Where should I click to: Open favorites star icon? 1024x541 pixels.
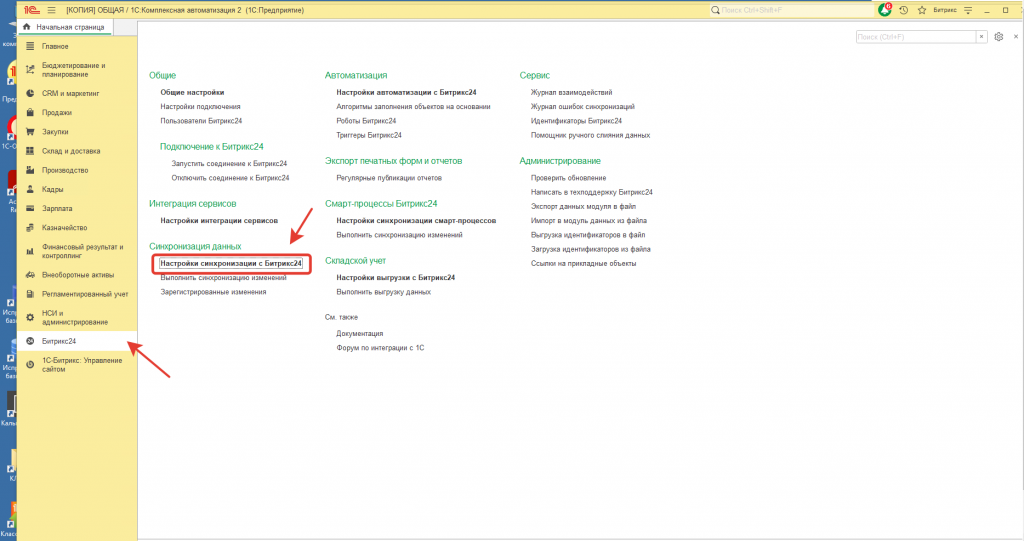pyautogui.click(x=922, y=10)
